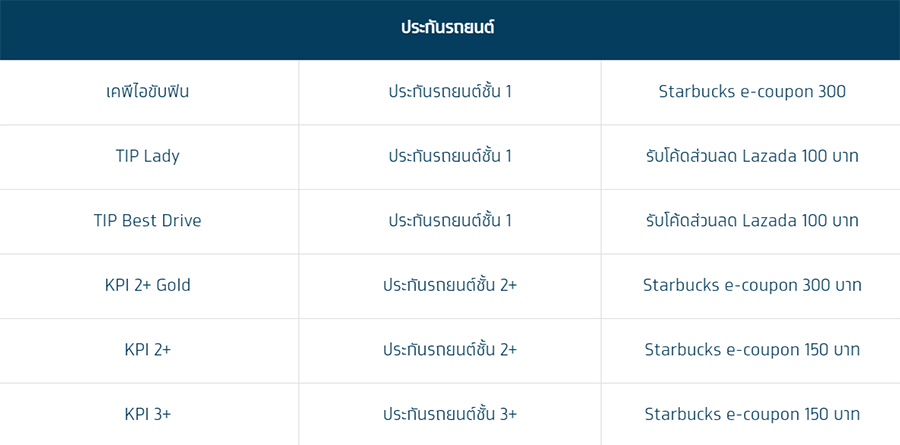Click ประกันรถยนต์ชั้น 2+ in the plain KPI 2+ row
Screen dimensions: 900x445
click(450, 350)
